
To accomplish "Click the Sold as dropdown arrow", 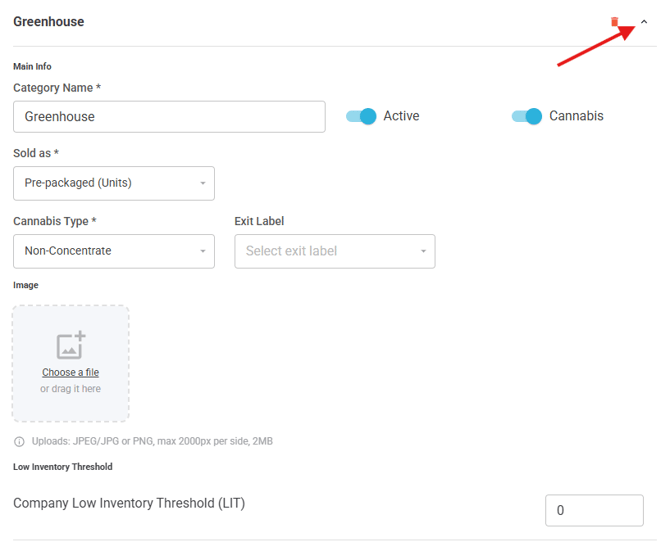I will (203, 184).
